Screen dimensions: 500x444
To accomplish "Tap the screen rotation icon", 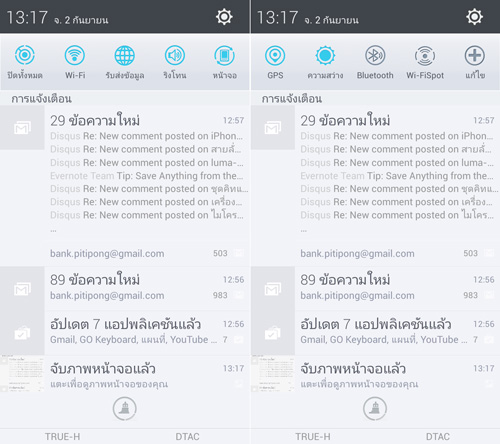I will click(225, 55).
